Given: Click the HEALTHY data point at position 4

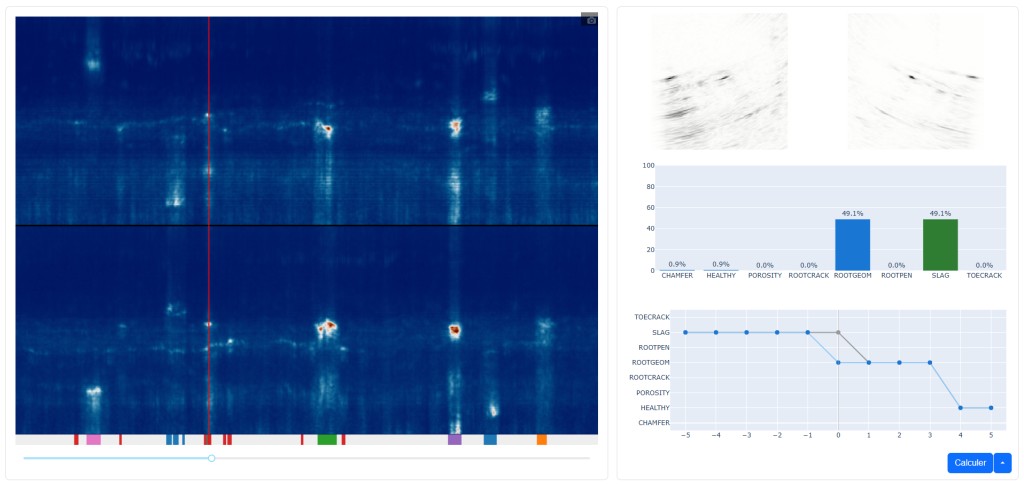Looking at the screenshot, I should pos(960,408).
